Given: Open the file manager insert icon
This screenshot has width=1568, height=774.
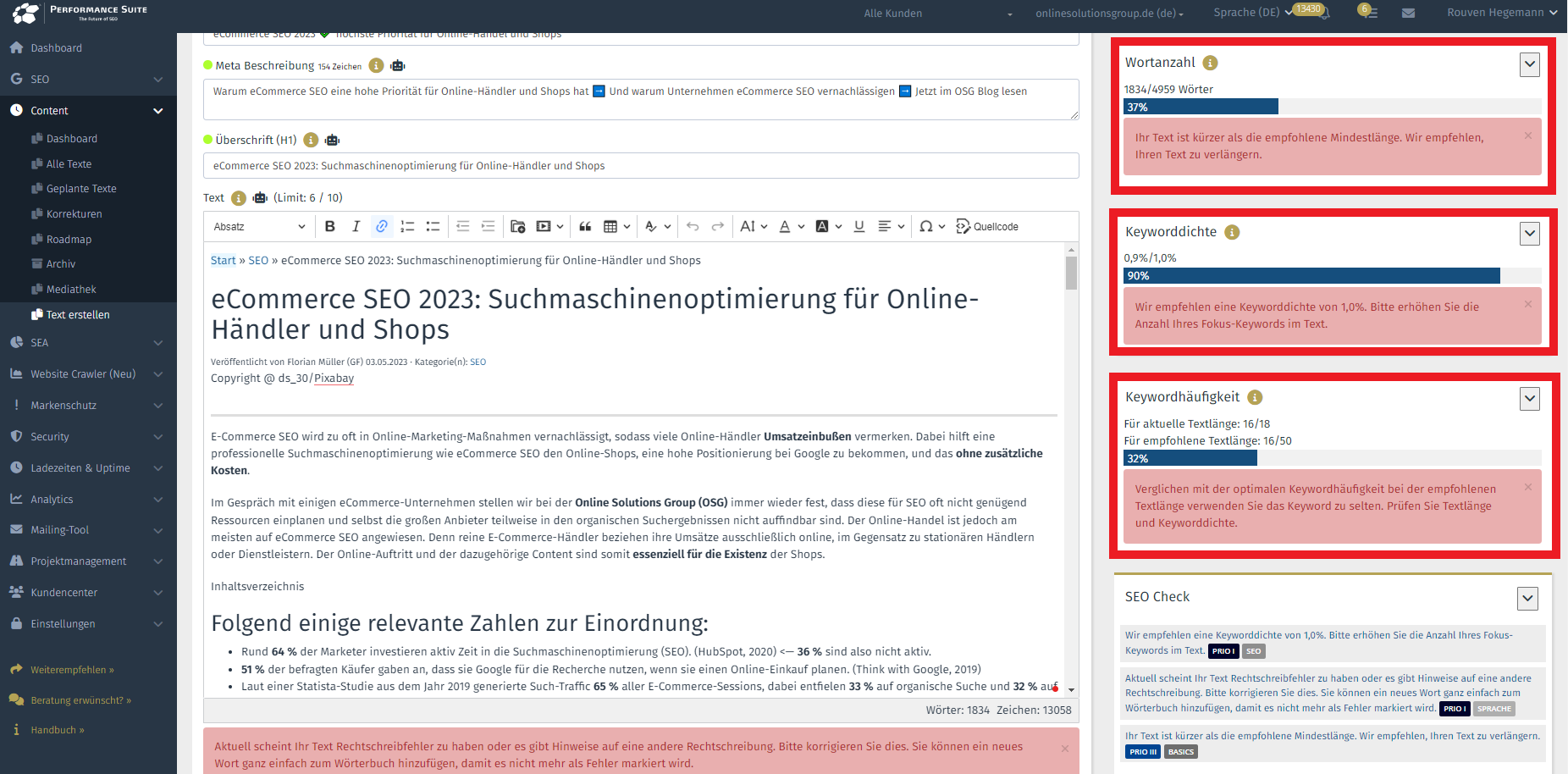Looking at the screenshot, I should pos(518,226).
